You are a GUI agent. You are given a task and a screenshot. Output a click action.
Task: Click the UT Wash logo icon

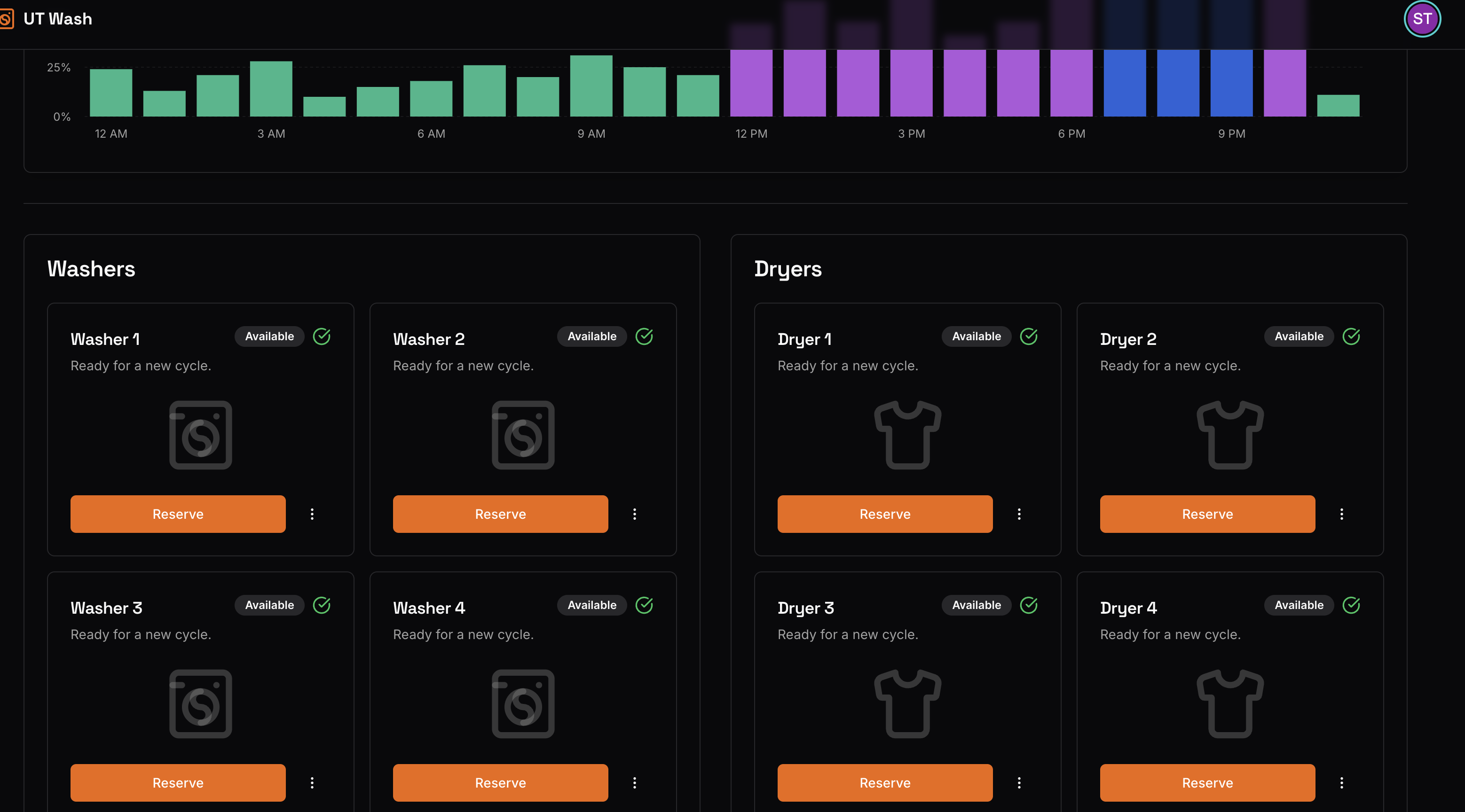click(6, 19)
